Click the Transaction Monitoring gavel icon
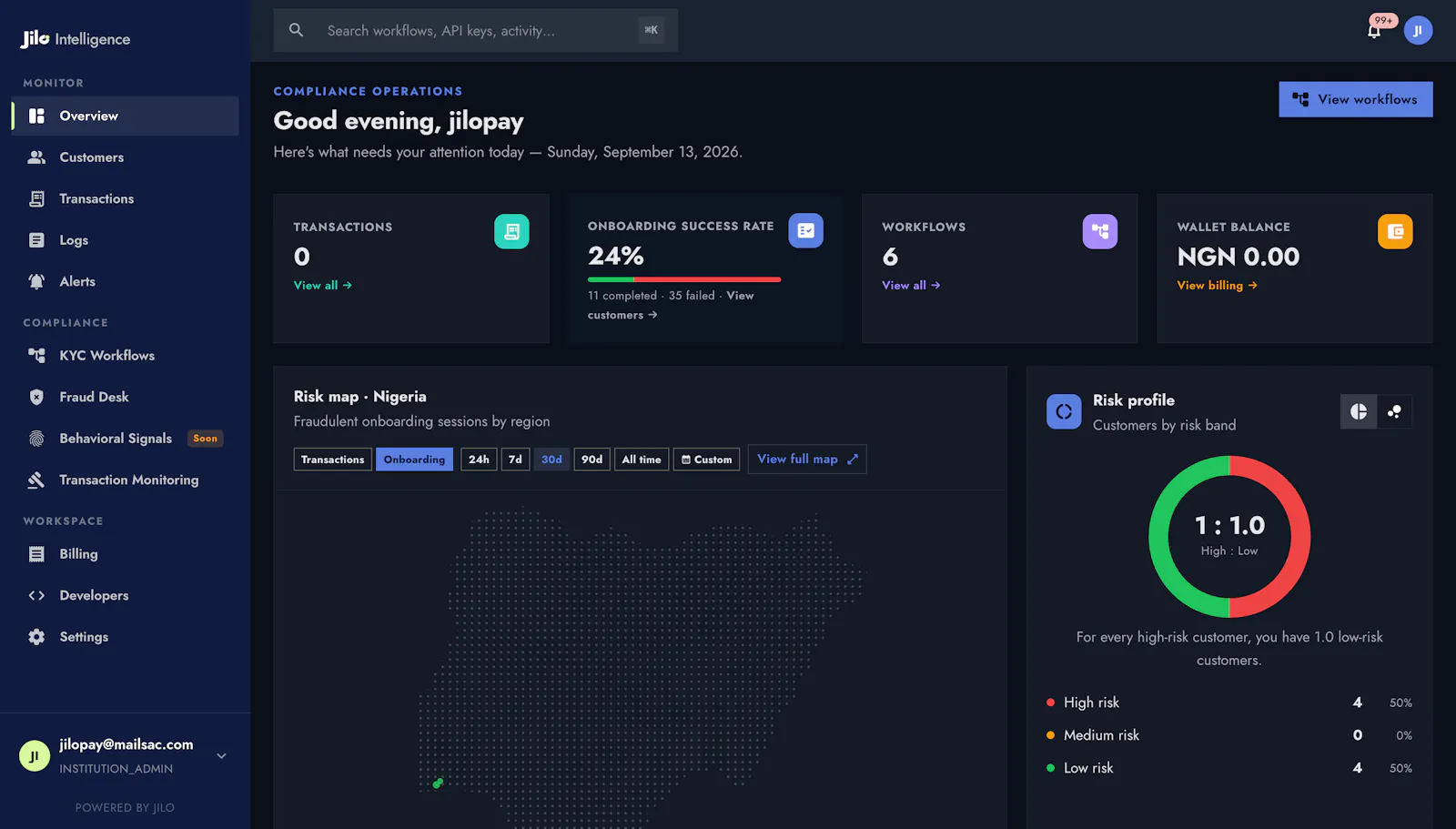The height and width of the screenshot is (829, 1456). [x=36, y=480]
